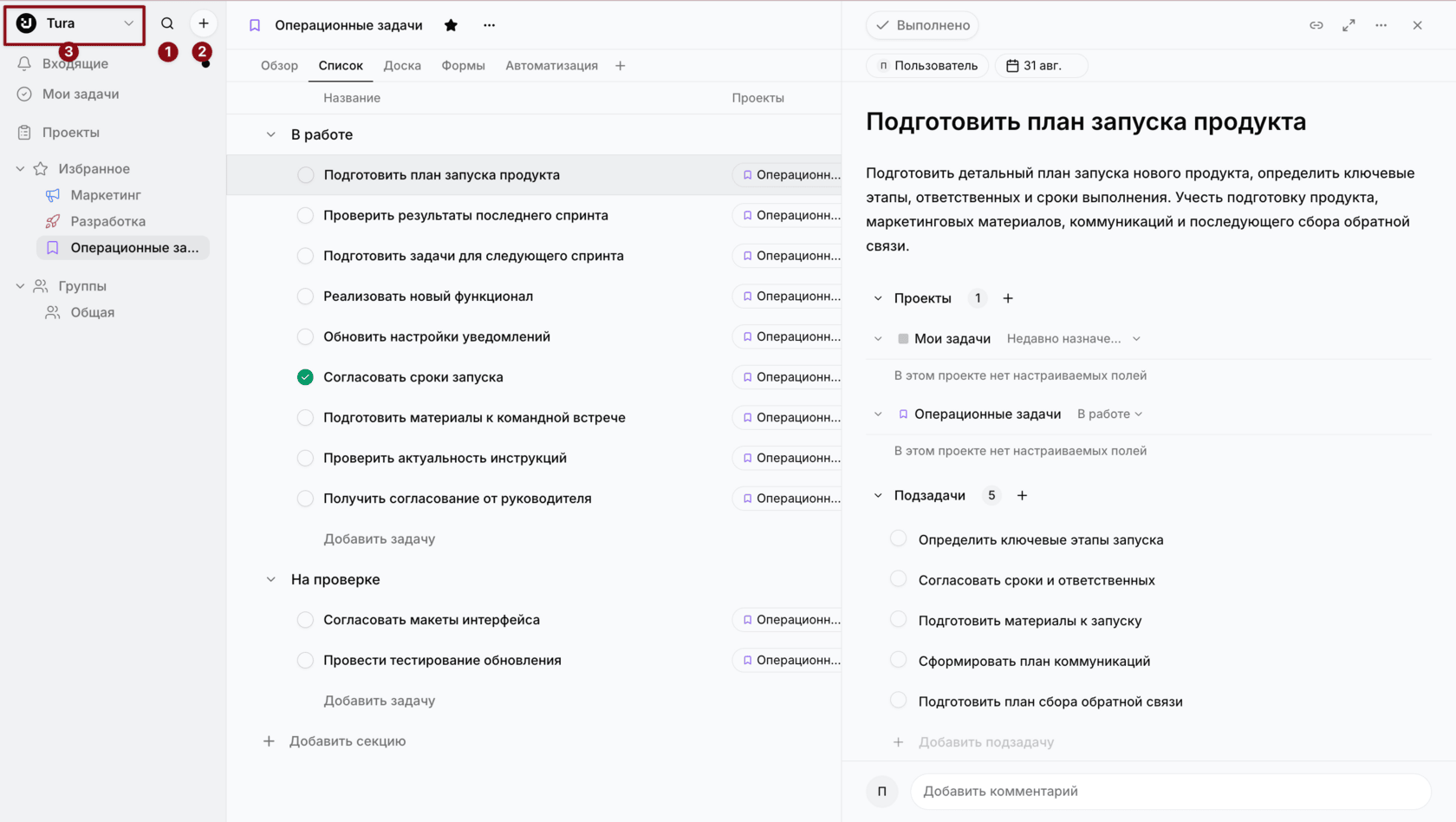Viewport: 1456px width, 822px height.
Task: Complete subtask Сформировать план коммуникаций
Action: point(899,660)
